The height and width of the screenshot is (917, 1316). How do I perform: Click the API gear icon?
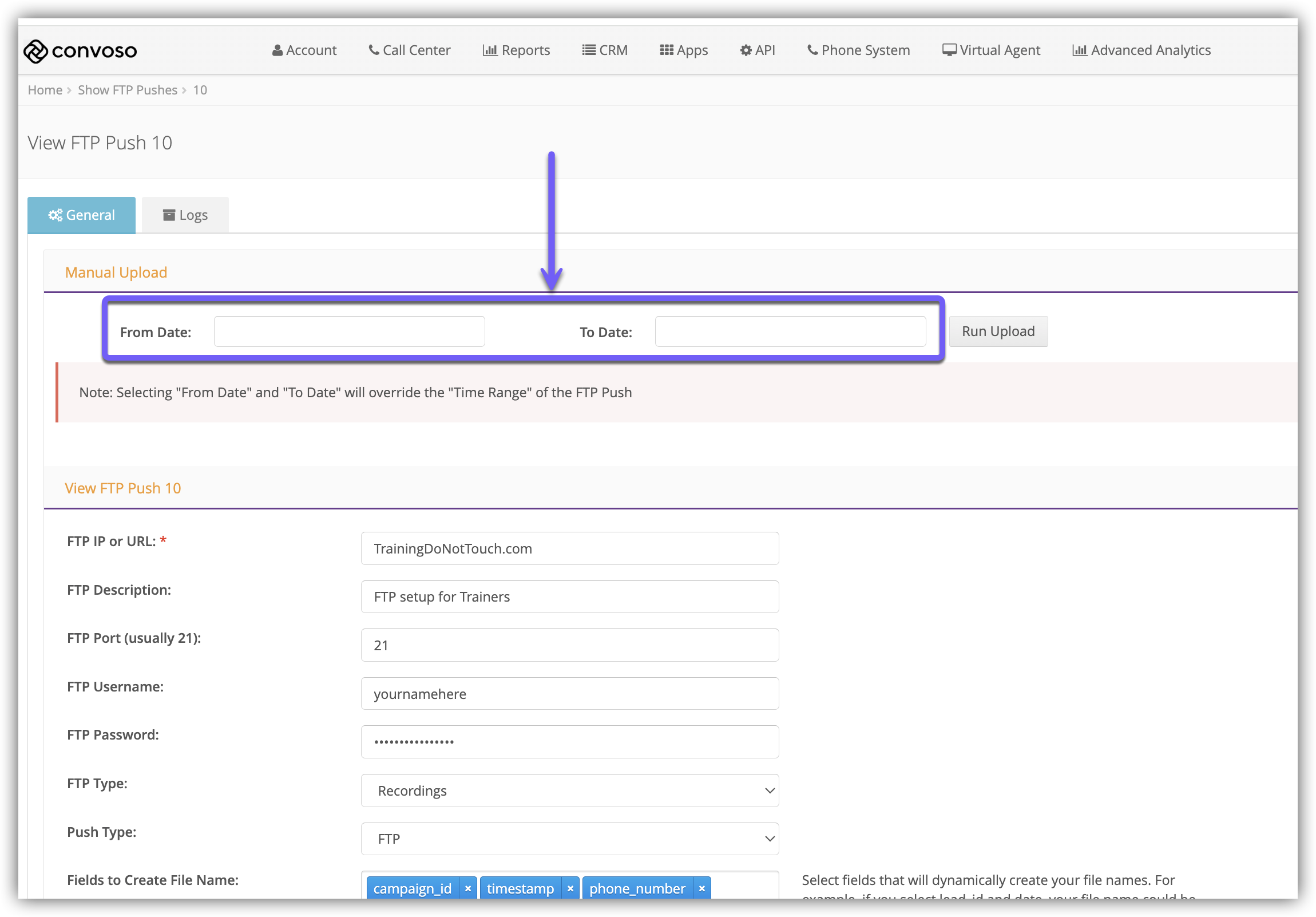[746, 50]
